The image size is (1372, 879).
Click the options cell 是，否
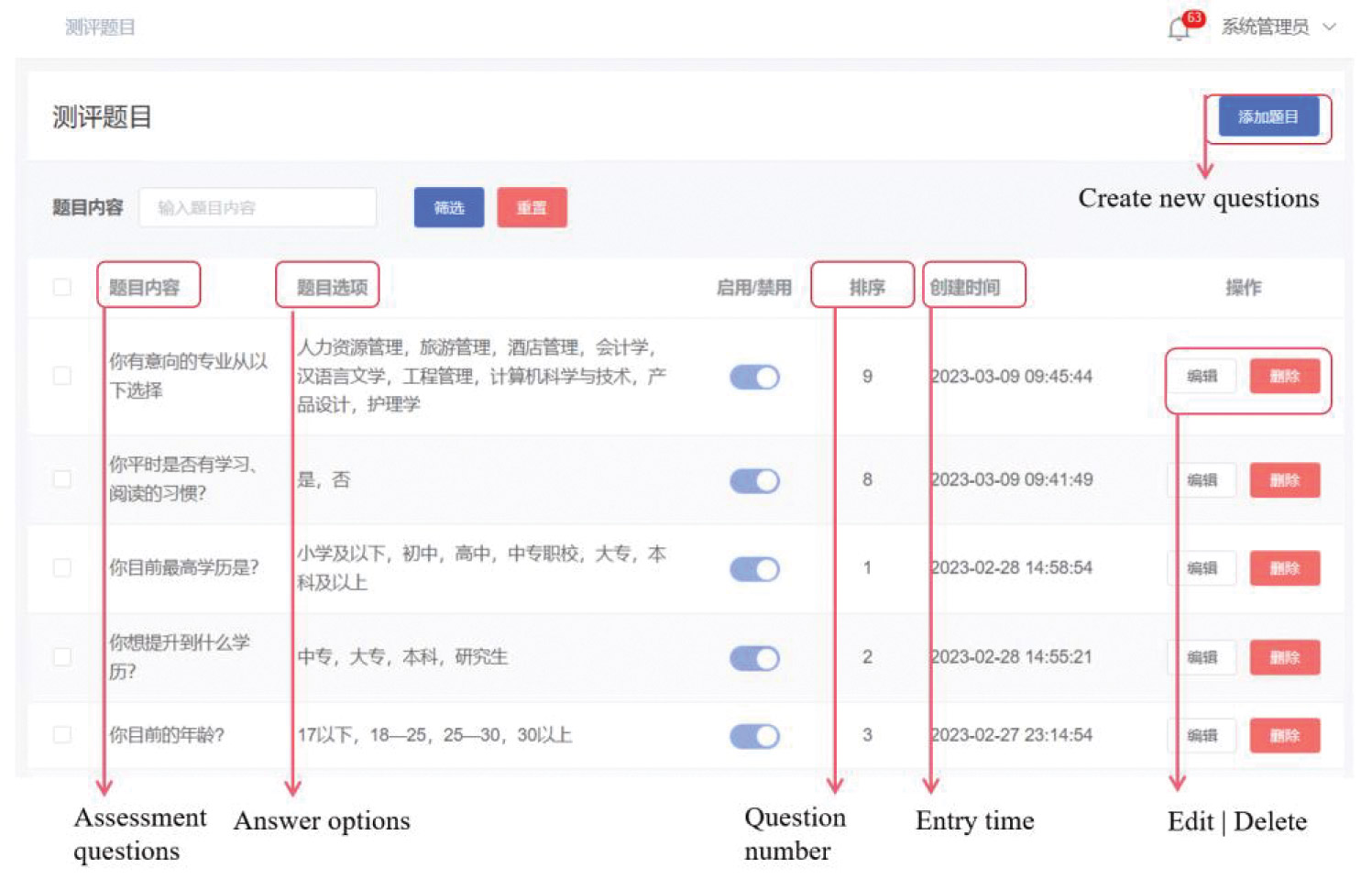point(324,479)
